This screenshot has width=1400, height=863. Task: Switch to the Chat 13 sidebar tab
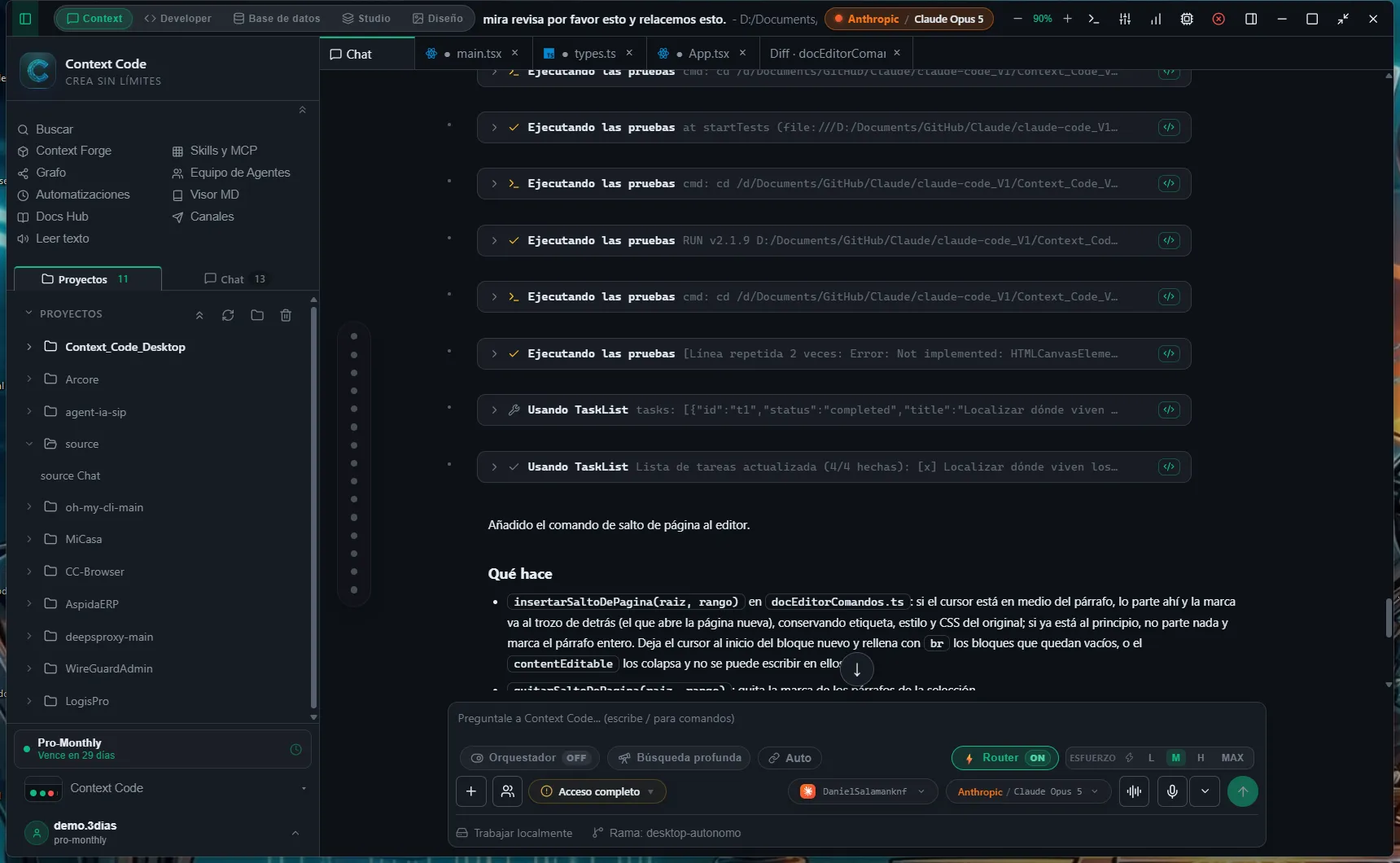point(235,279)
